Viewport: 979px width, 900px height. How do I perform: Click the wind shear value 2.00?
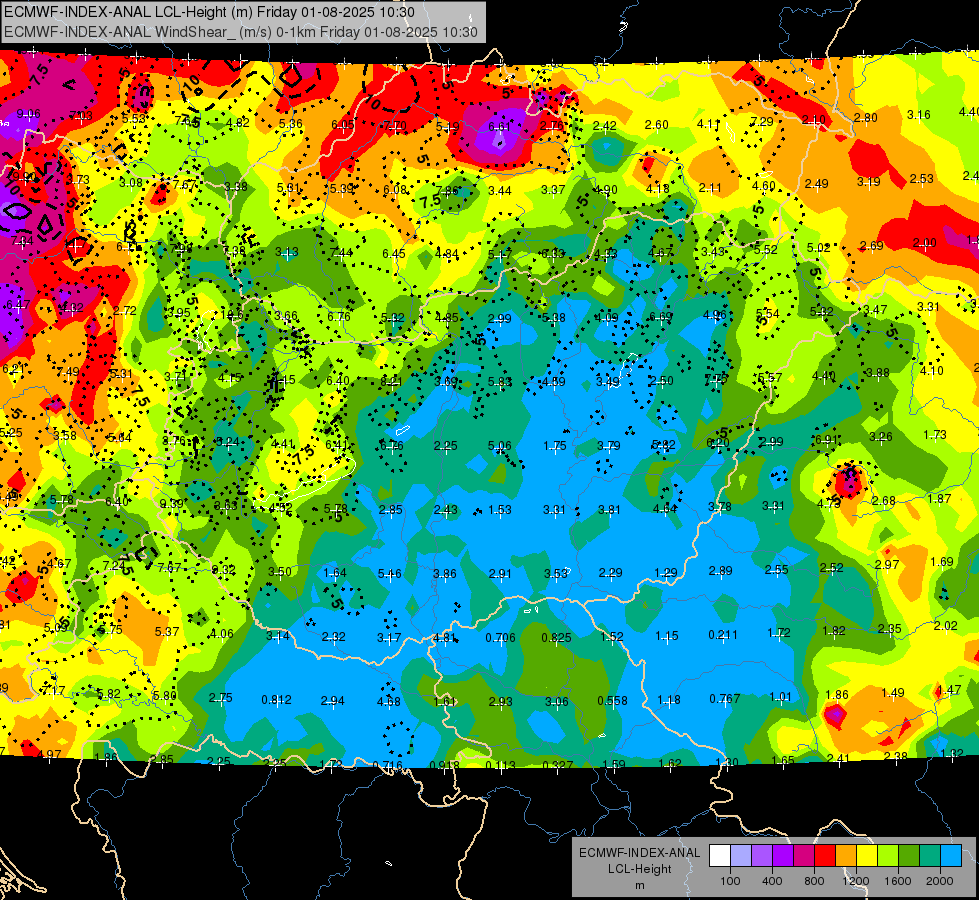pos(925,243)
